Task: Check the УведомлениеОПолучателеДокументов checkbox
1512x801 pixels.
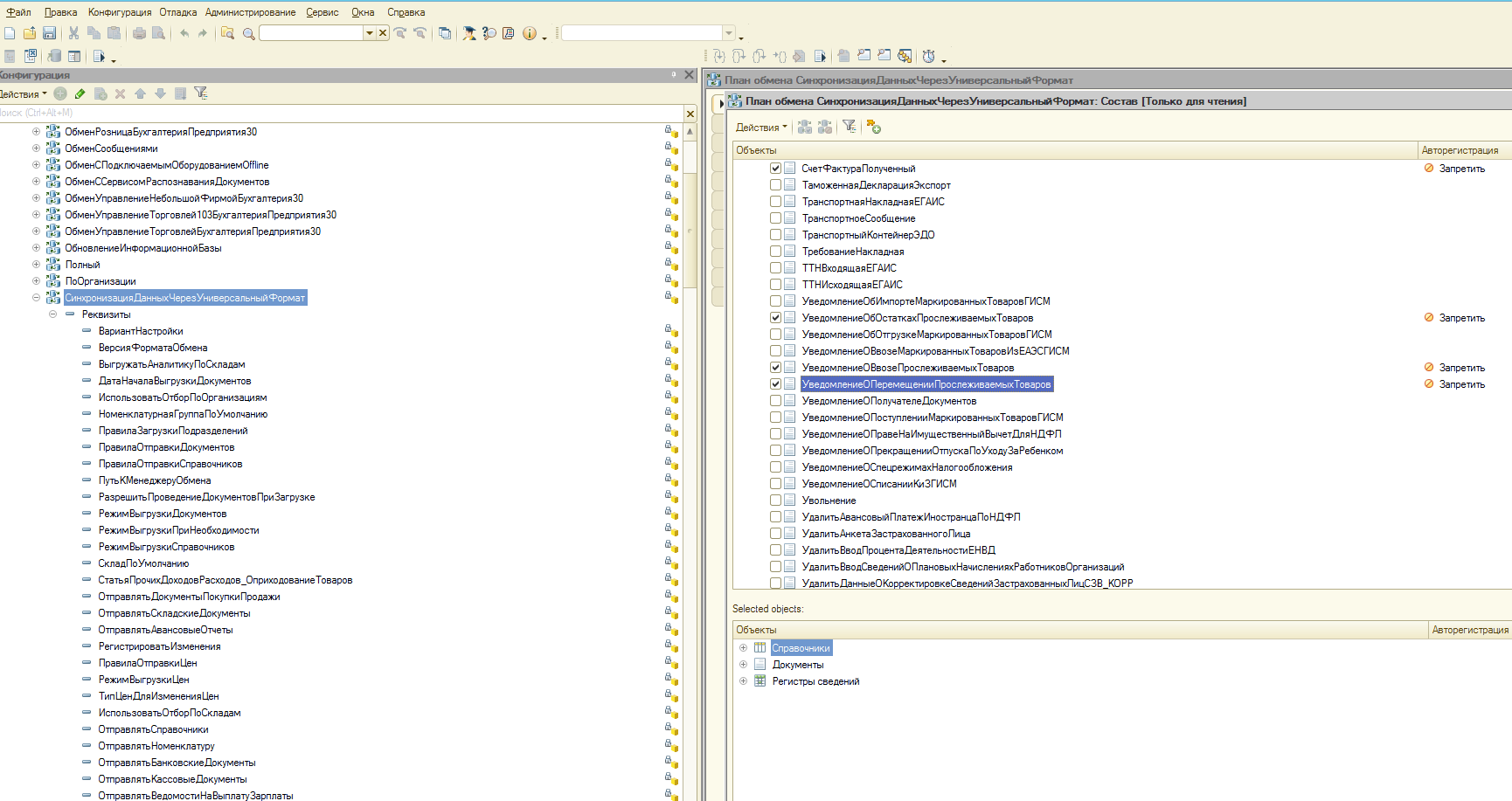Action: pos(775,401)
